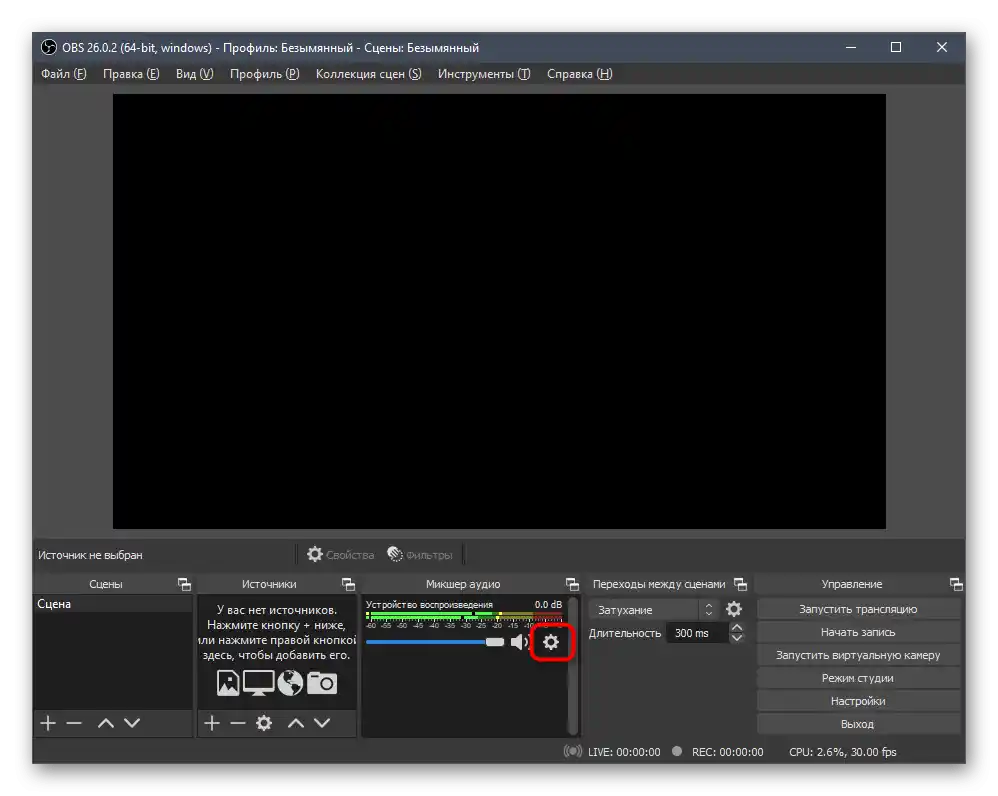Click the Начать запись button

pyautogui.click(x=858, y=632)
